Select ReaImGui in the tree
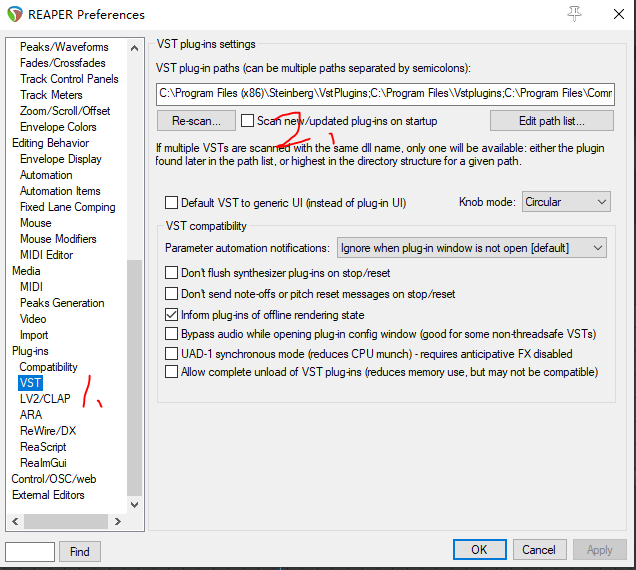This screenshot has width=636, height=570. [43, 463]
